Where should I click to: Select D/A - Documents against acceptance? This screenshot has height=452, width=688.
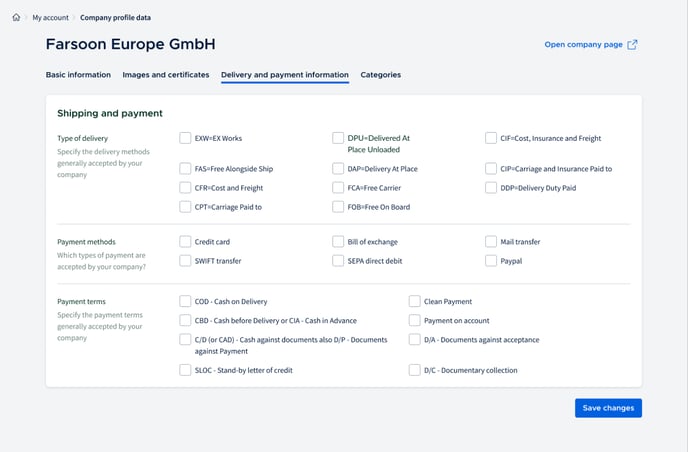point(415,340)
